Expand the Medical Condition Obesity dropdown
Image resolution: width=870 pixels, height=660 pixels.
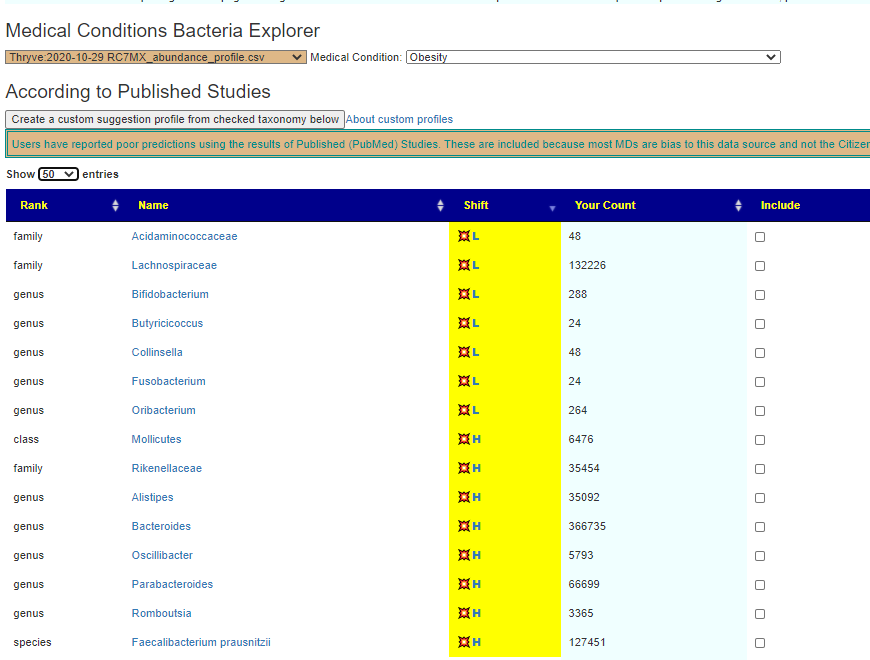click(x=592, y=57)
